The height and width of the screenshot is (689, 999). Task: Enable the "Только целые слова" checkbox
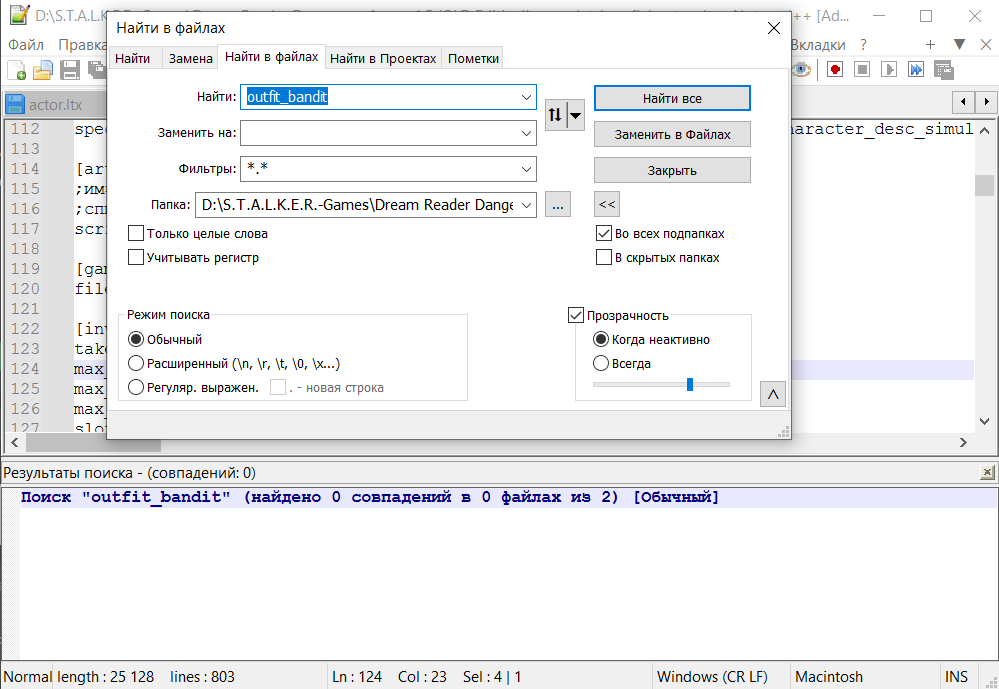[x=136, y=234]
